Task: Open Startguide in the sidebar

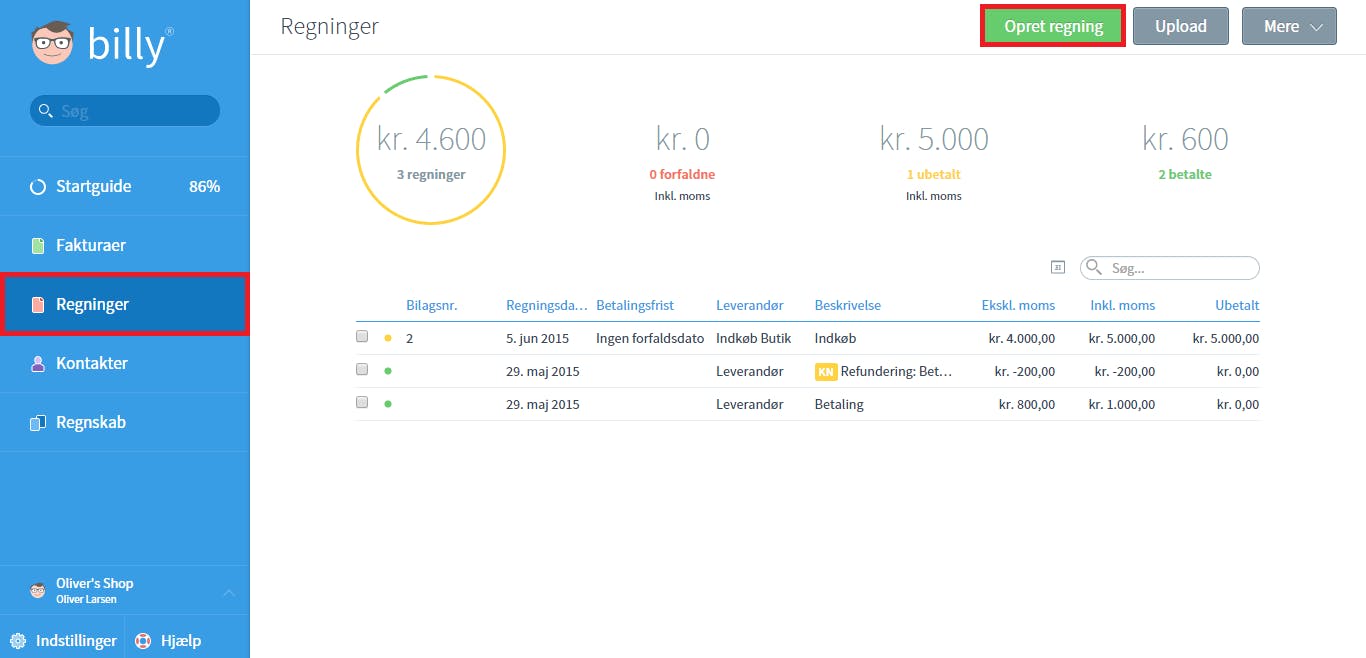Action: [x=125, y=186]
